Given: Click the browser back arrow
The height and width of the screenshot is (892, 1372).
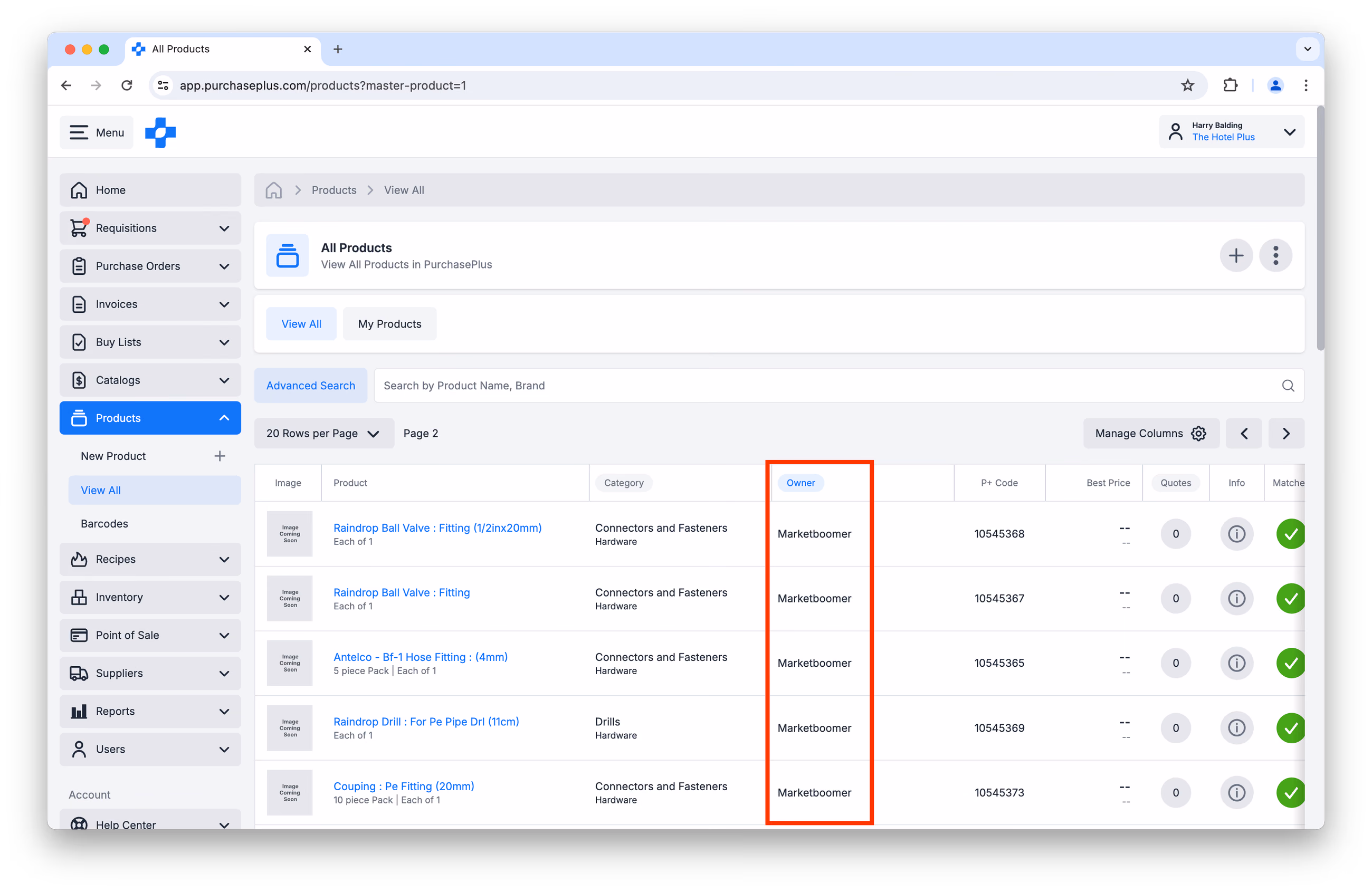Looking at the screenshot, I should click(66, 86).
